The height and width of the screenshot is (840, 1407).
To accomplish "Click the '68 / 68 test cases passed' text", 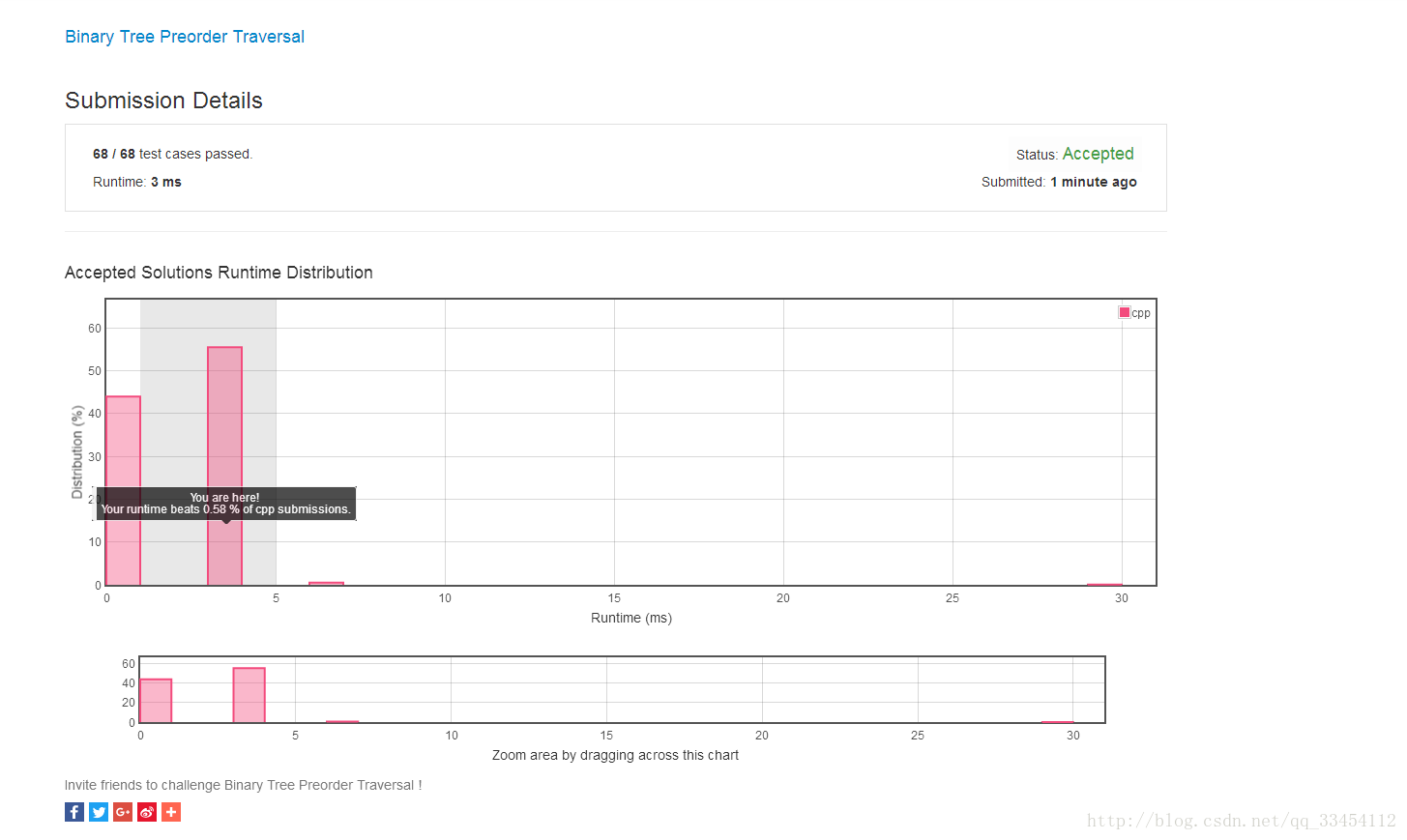I will (x=172, y=154).
